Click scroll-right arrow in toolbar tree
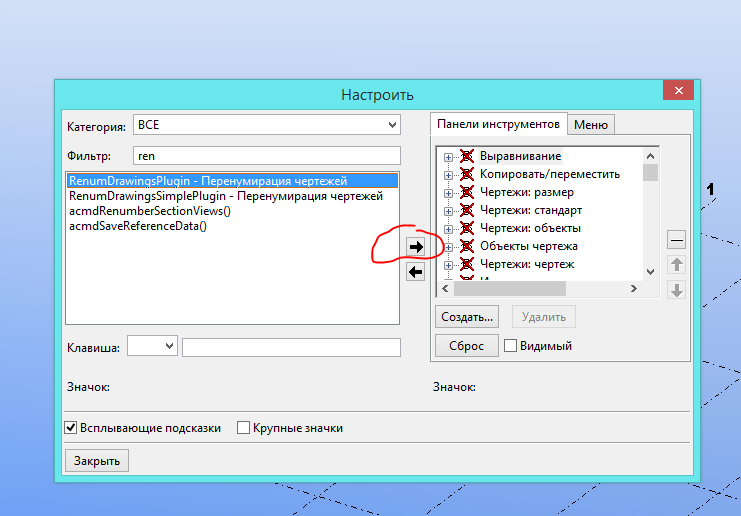Screen dimensions: 741x516 coord(634,288)
